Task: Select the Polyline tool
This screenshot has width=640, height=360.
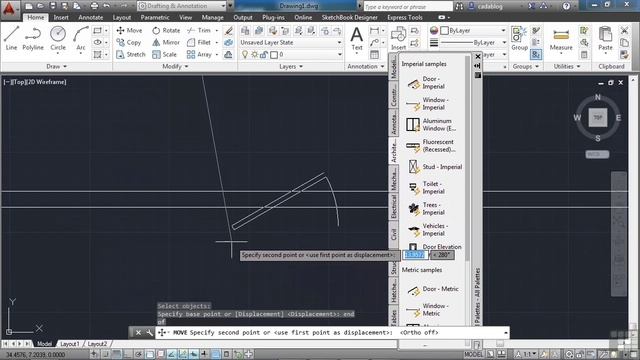Action: click(33, 38)
